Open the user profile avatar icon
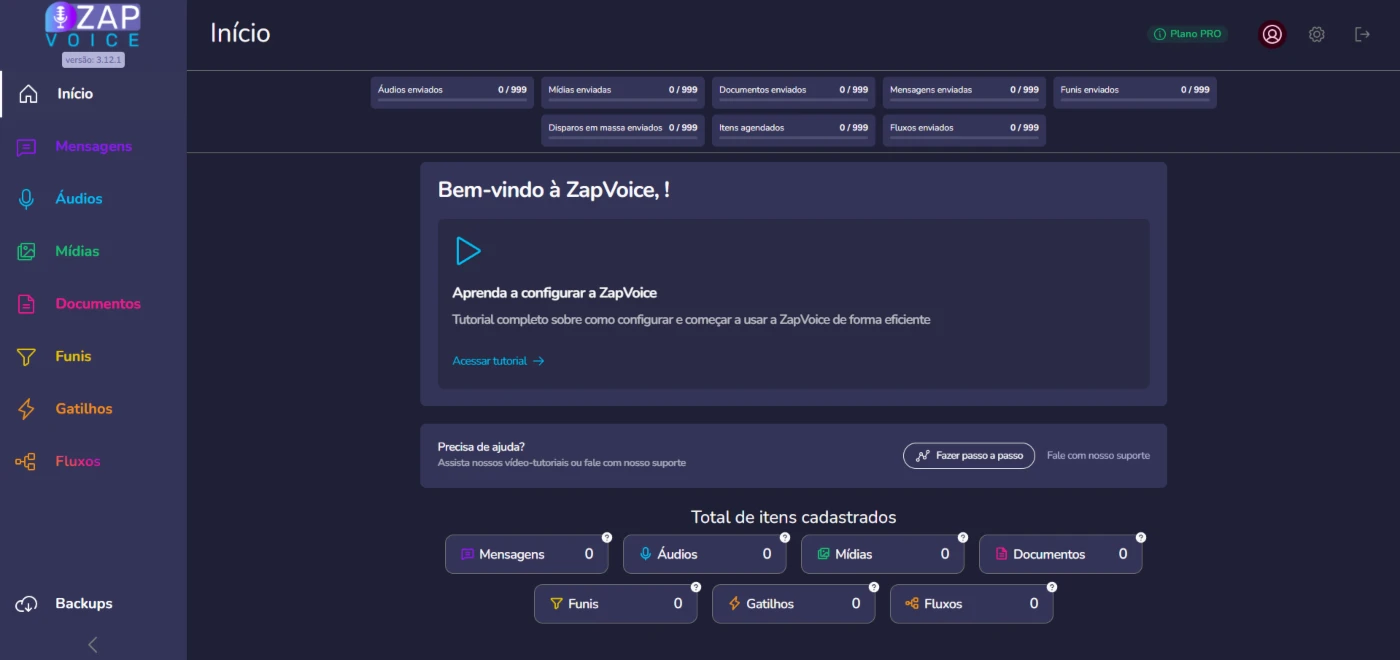The image size is (1400, 660). 1272,34
